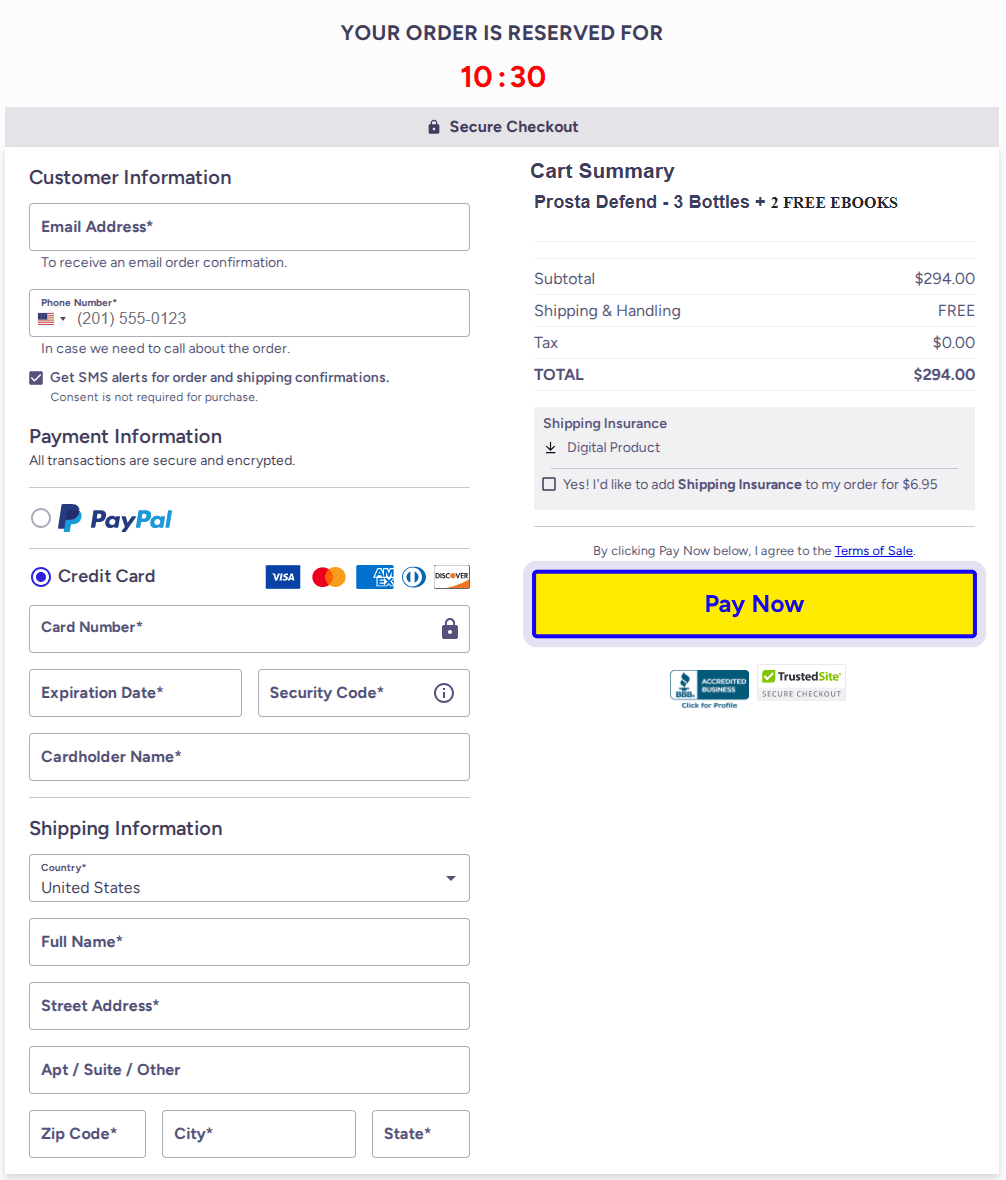Open the BBB Accredited Business profile badge
This screenshot has width=1006, height=1180.
tap(709, 687)
